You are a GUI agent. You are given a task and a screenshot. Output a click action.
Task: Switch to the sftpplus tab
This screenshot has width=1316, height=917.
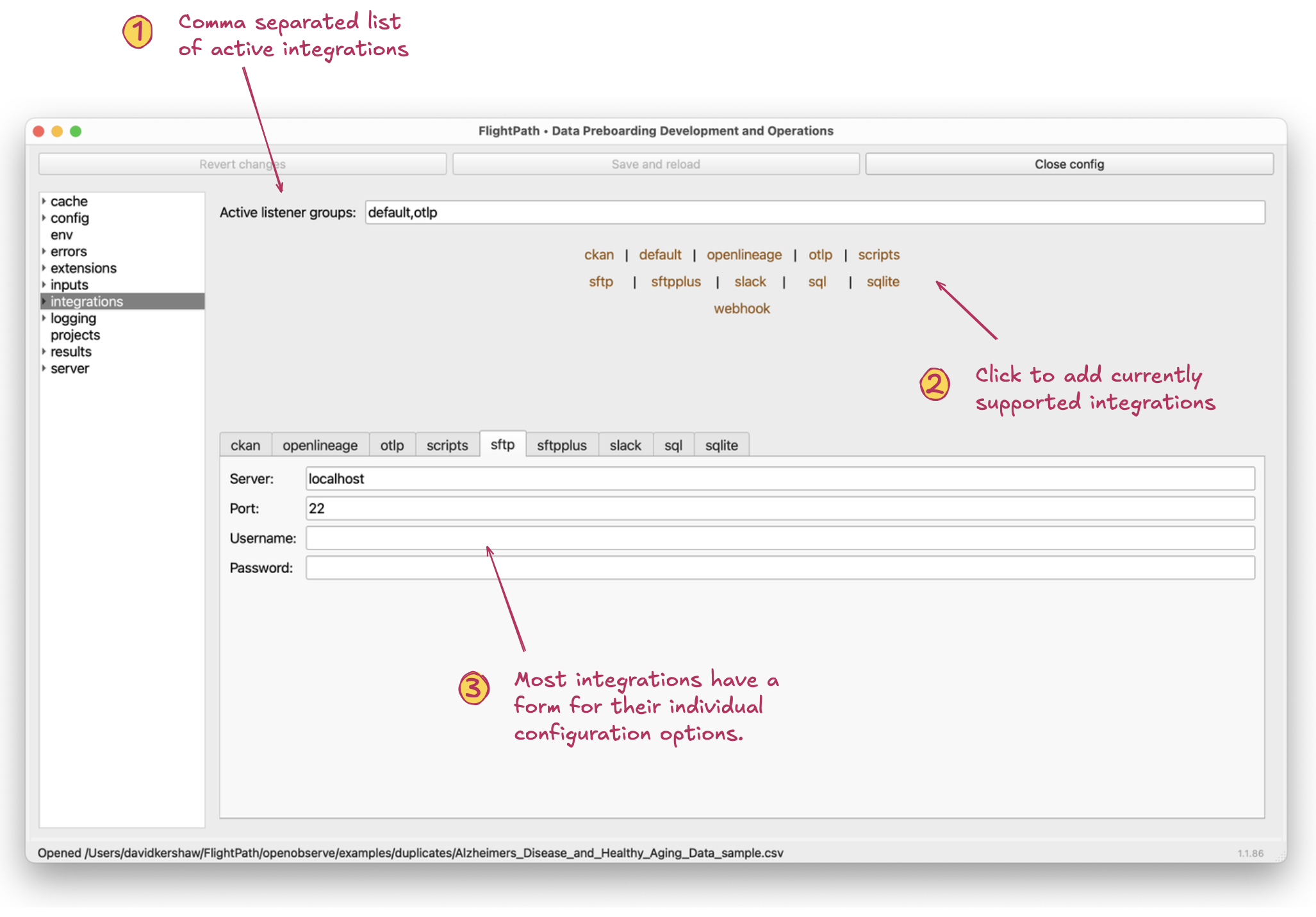(x=561, y=445)
